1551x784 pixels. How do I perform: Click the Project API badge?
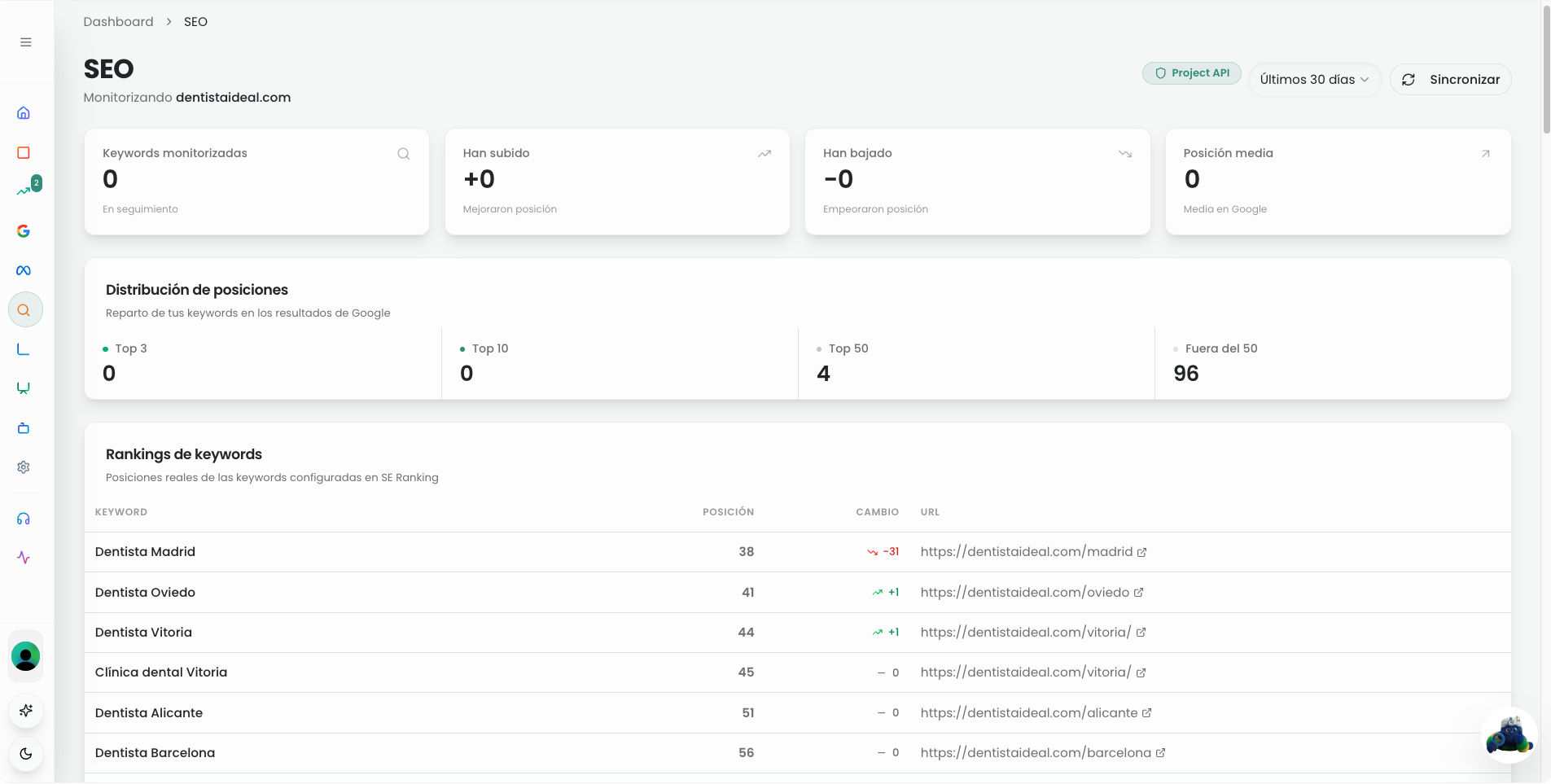click(x=1192, y=73)
